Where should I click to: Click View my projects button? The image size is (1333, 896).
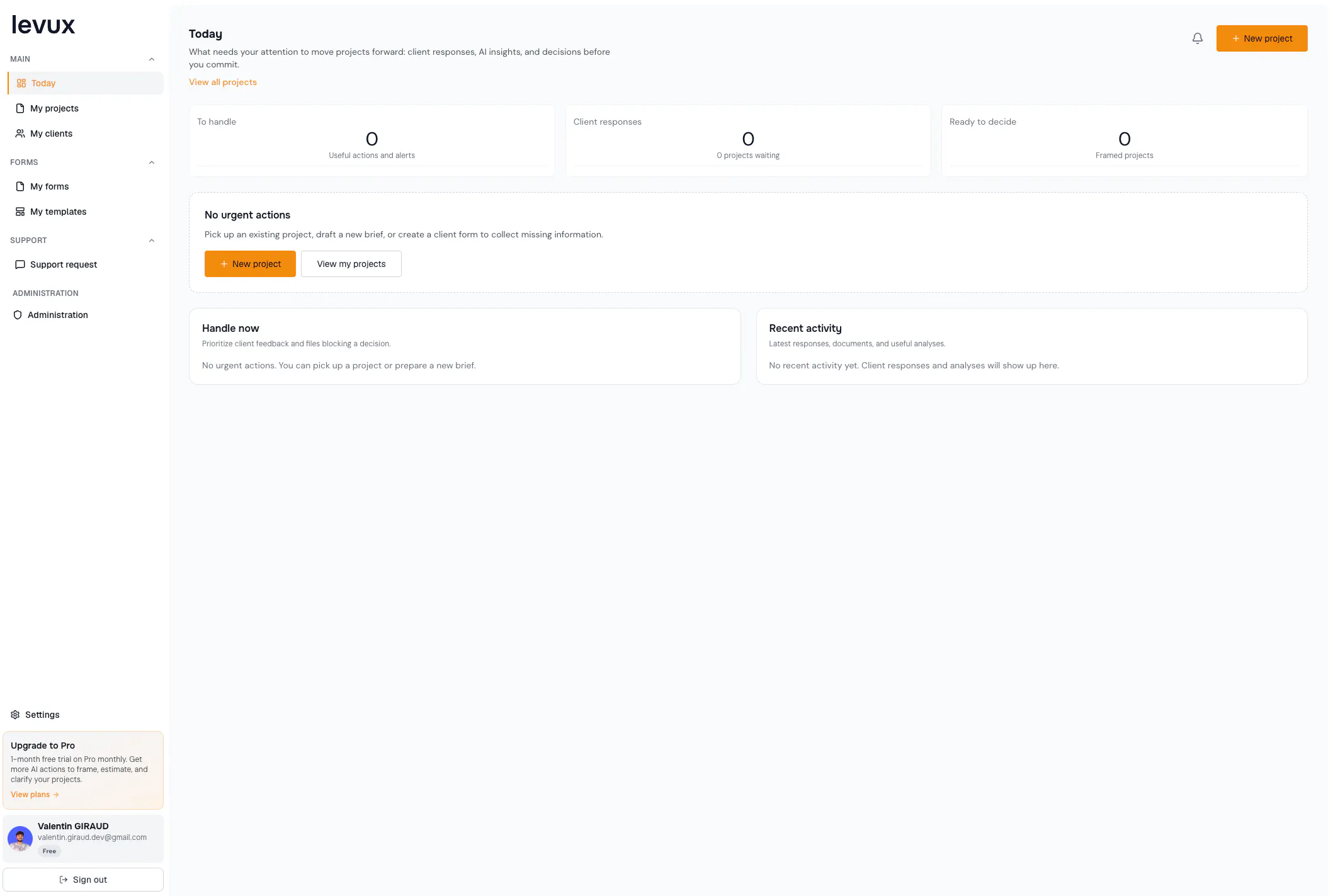[x=351, y=264]
